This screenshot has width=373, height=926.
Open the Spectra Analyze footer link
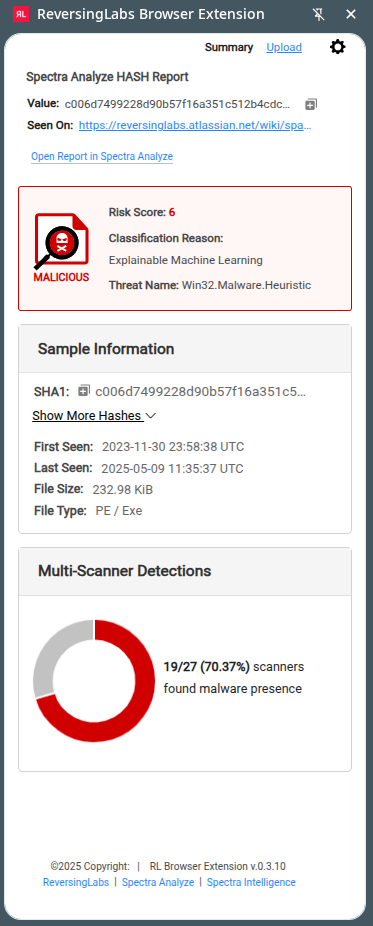158,882
